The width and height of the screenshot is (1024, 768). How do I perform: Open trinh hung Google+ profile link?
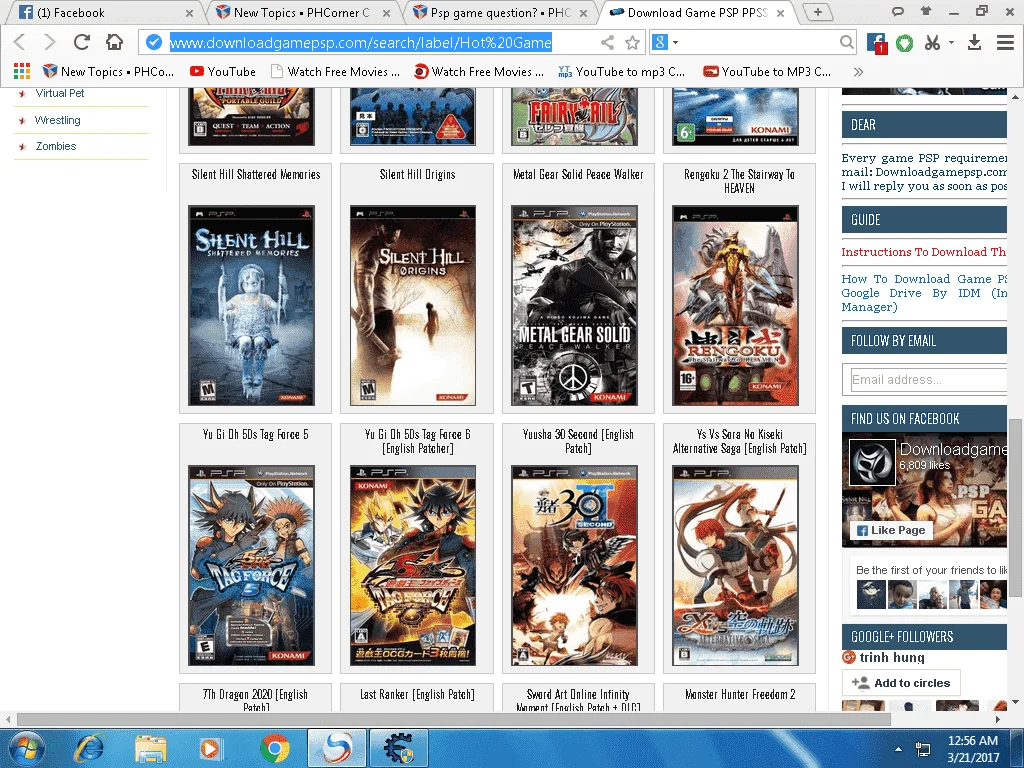(x=892, y=658)
